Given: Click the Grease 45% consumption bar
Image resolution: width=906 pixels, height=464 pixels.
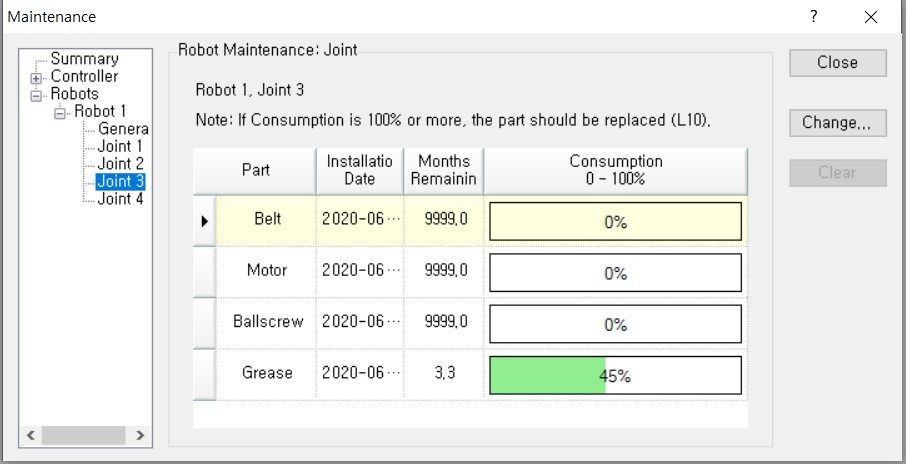Looking at the screenshot, I should pyautogui.click(x=615, y=376).
